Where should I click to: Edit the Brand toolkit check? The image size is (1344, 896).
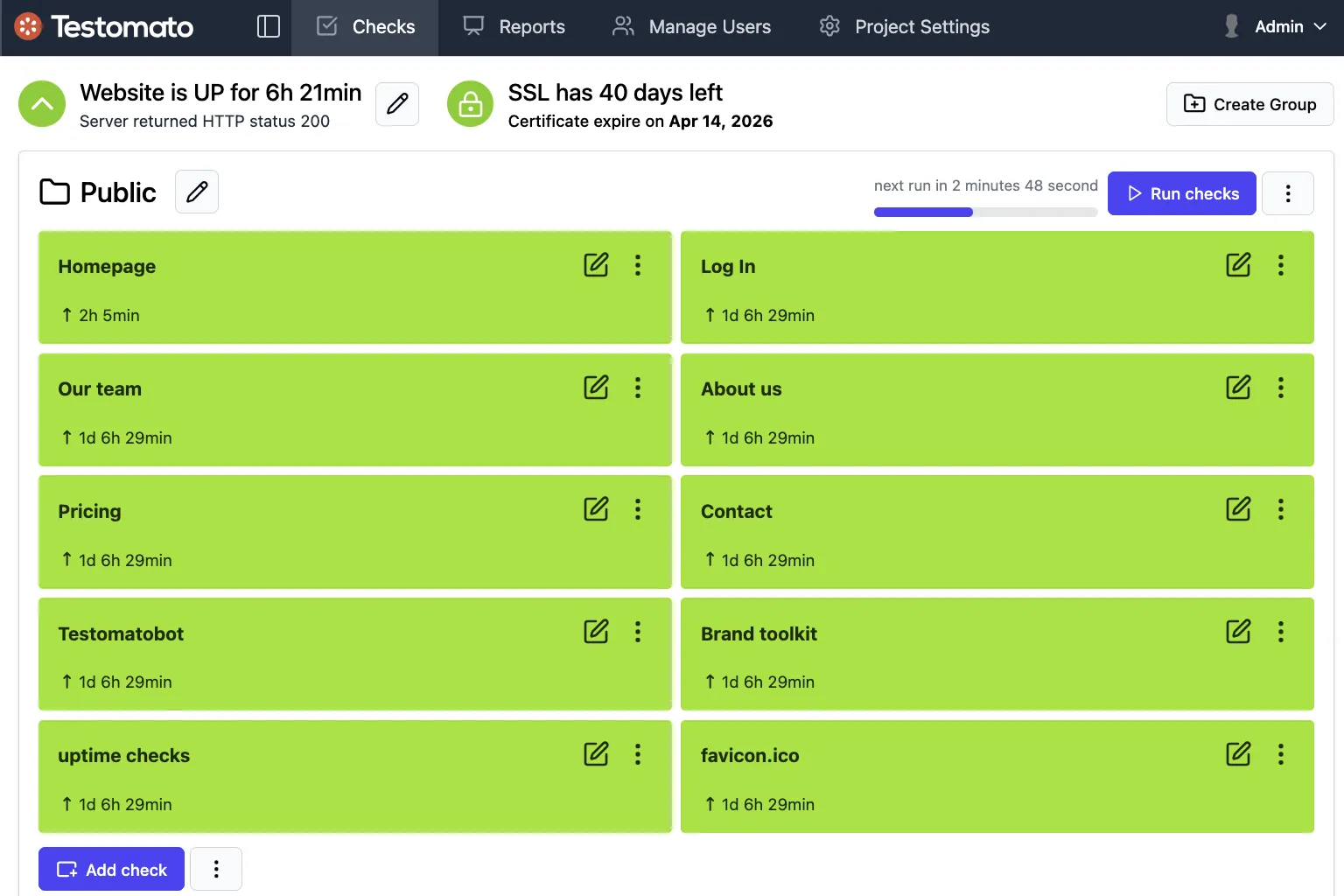pyautogui.click(x=1238, y=632)
